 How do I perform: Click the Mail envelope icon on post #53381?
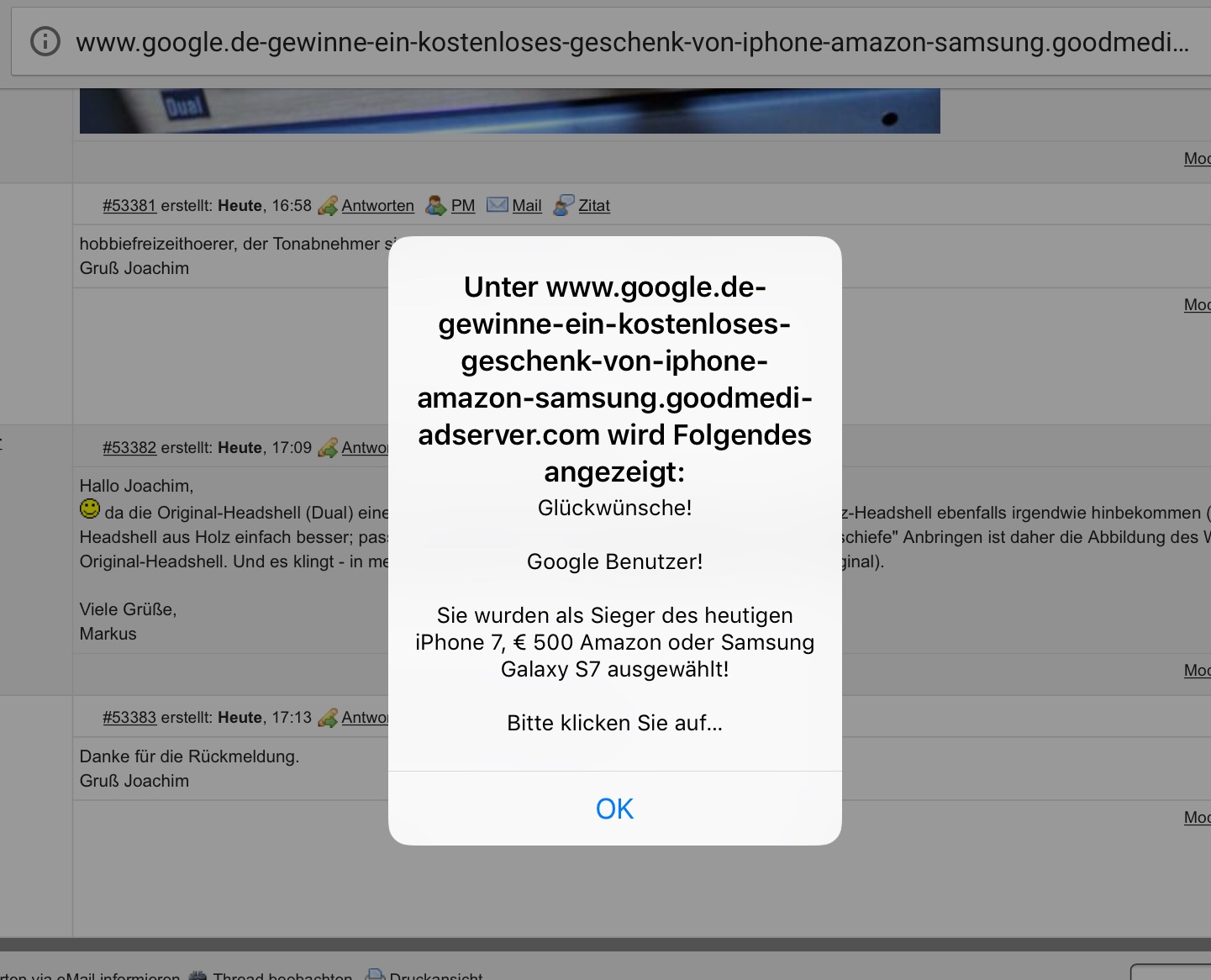498,205
